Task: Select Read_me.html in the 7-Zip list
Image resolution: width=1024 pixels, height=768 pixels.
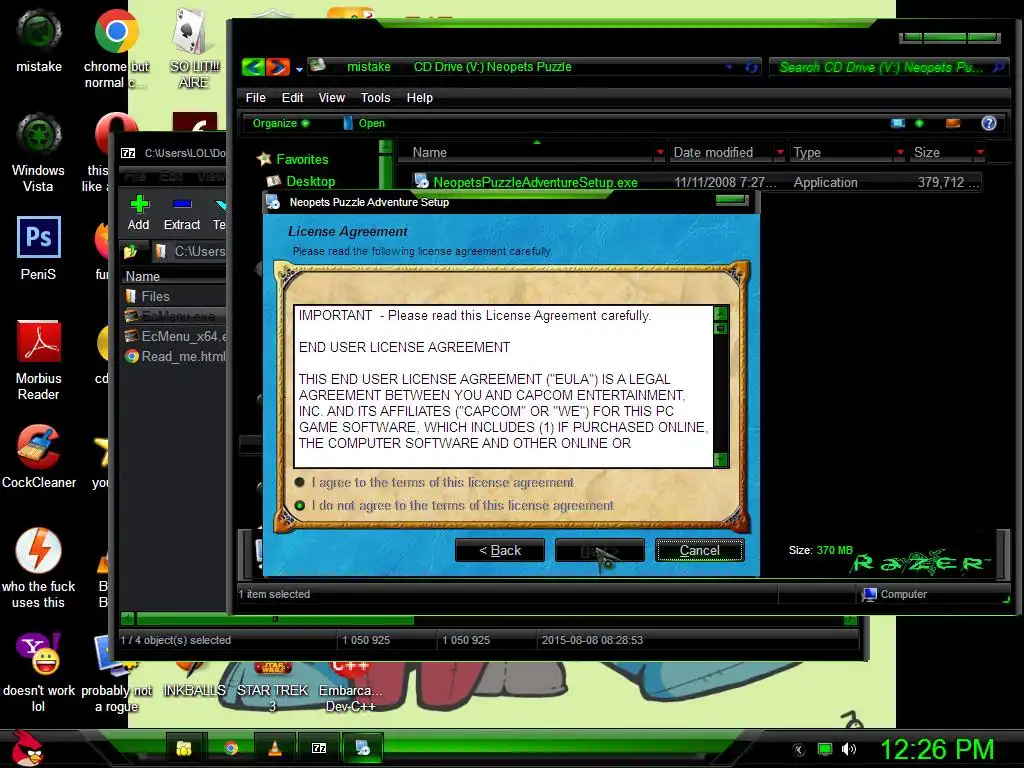Action: [174, 357]
